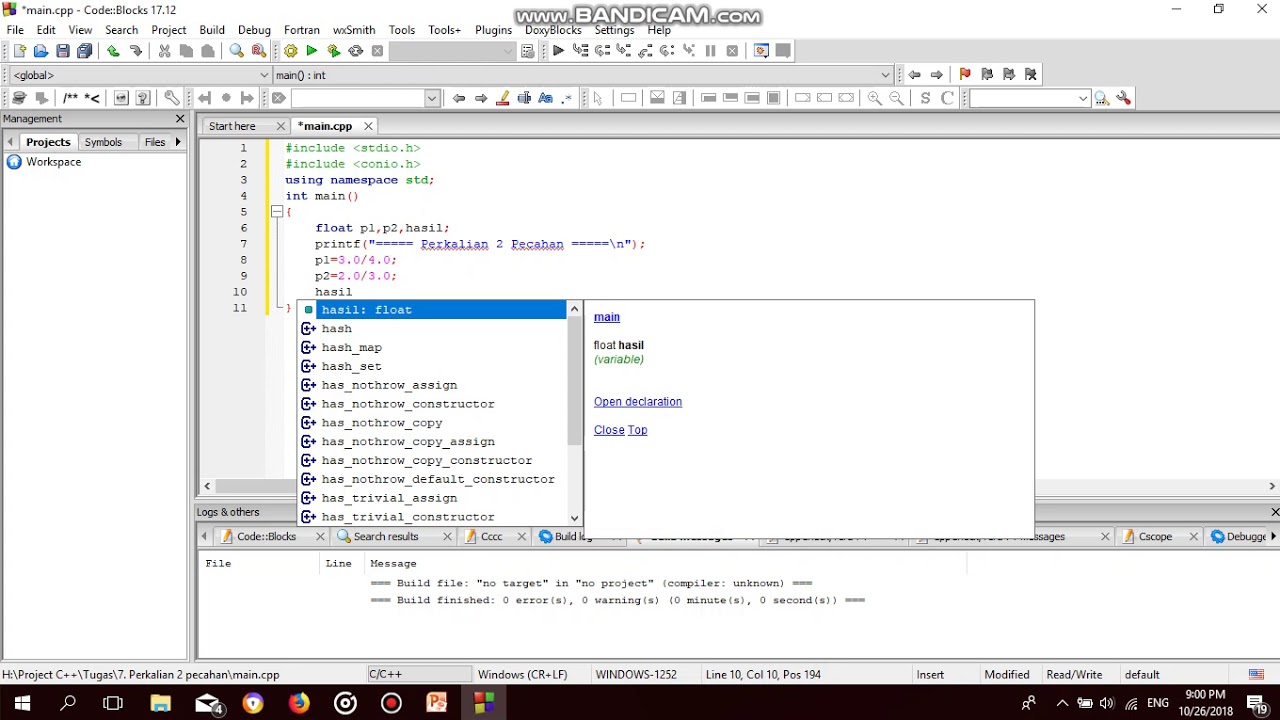Open the right-side search combo dropdown

(1083, 98)
